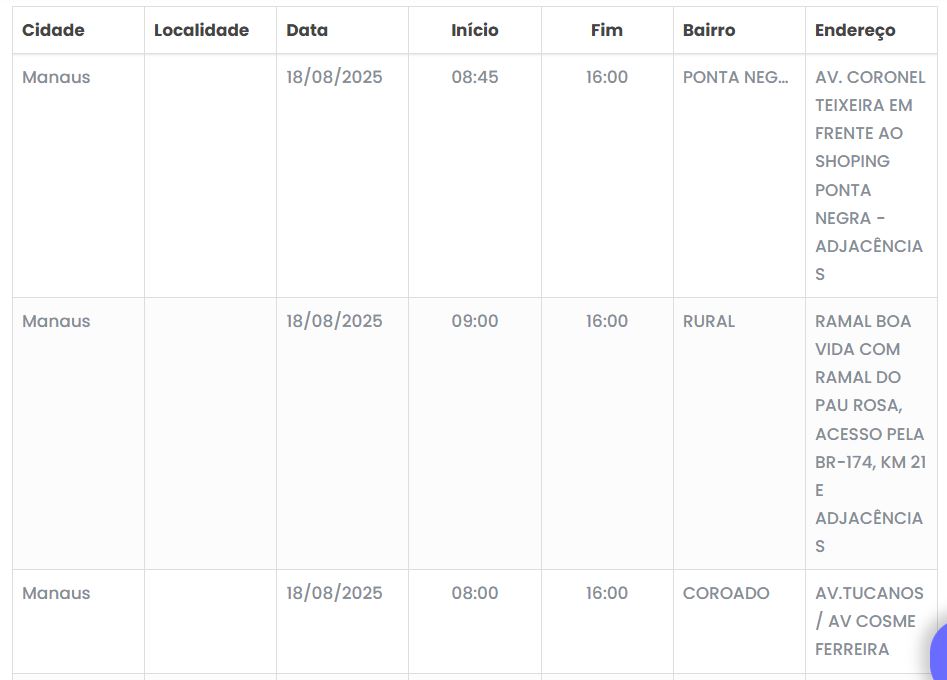Click the Bairro column header
This screenshot has width=947, height=680.
(x=709, y=30)
